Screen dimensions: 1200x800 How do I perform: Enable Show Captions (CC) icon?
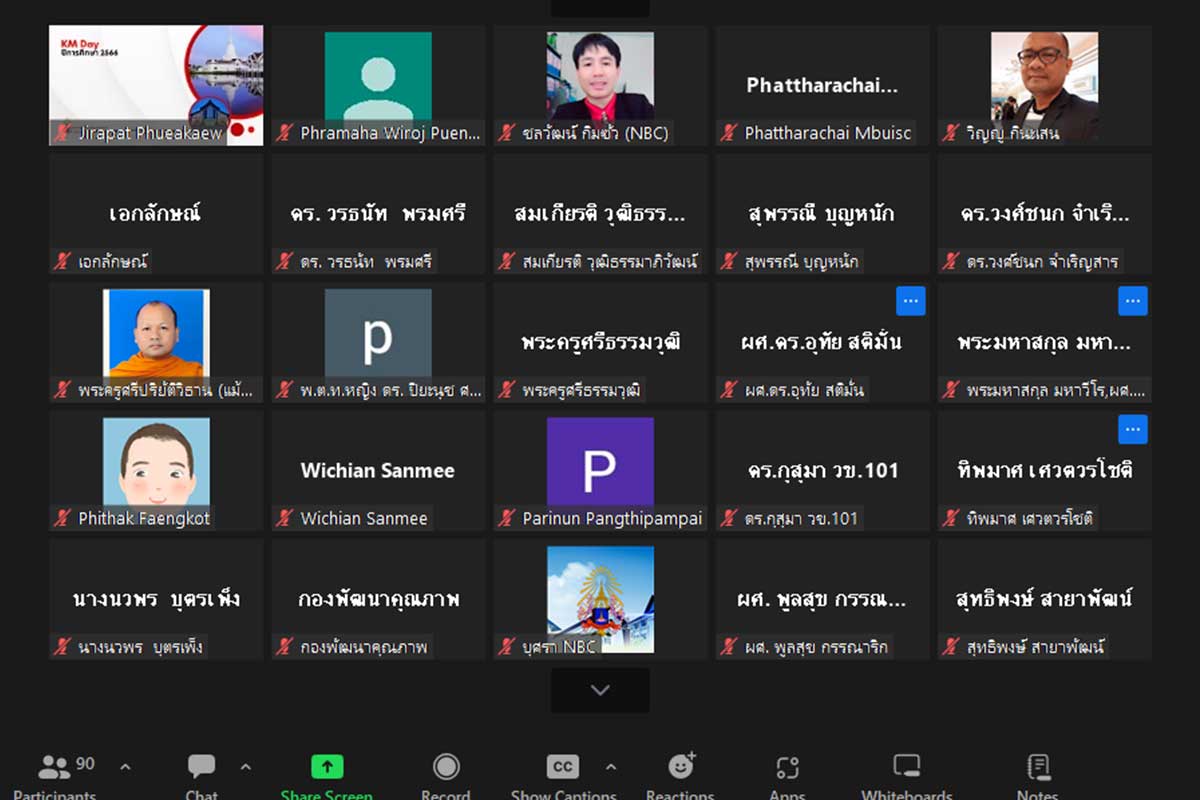click(x=562, y=768)
